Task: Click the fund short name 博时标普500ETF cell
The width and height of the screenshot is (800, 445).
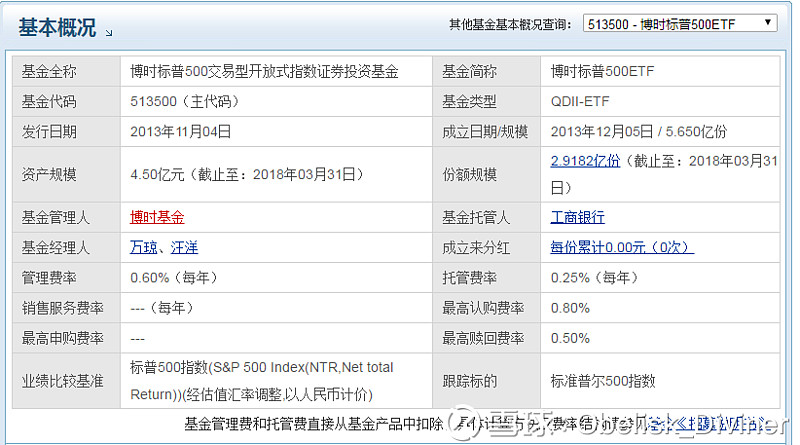Action: pos(660,71)
